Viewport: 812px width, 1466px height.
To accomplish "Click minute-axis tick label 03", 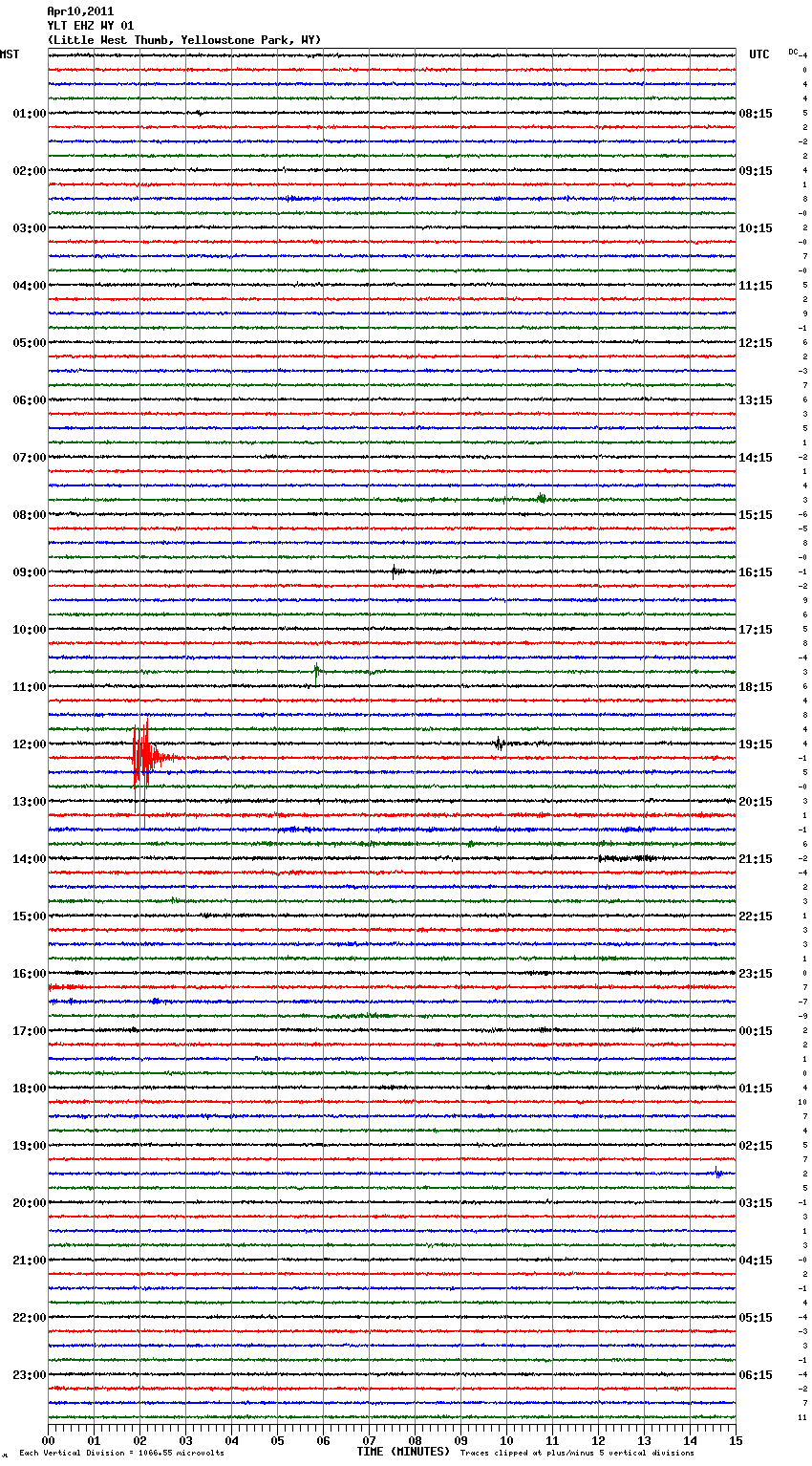I will click(185, 1440).
